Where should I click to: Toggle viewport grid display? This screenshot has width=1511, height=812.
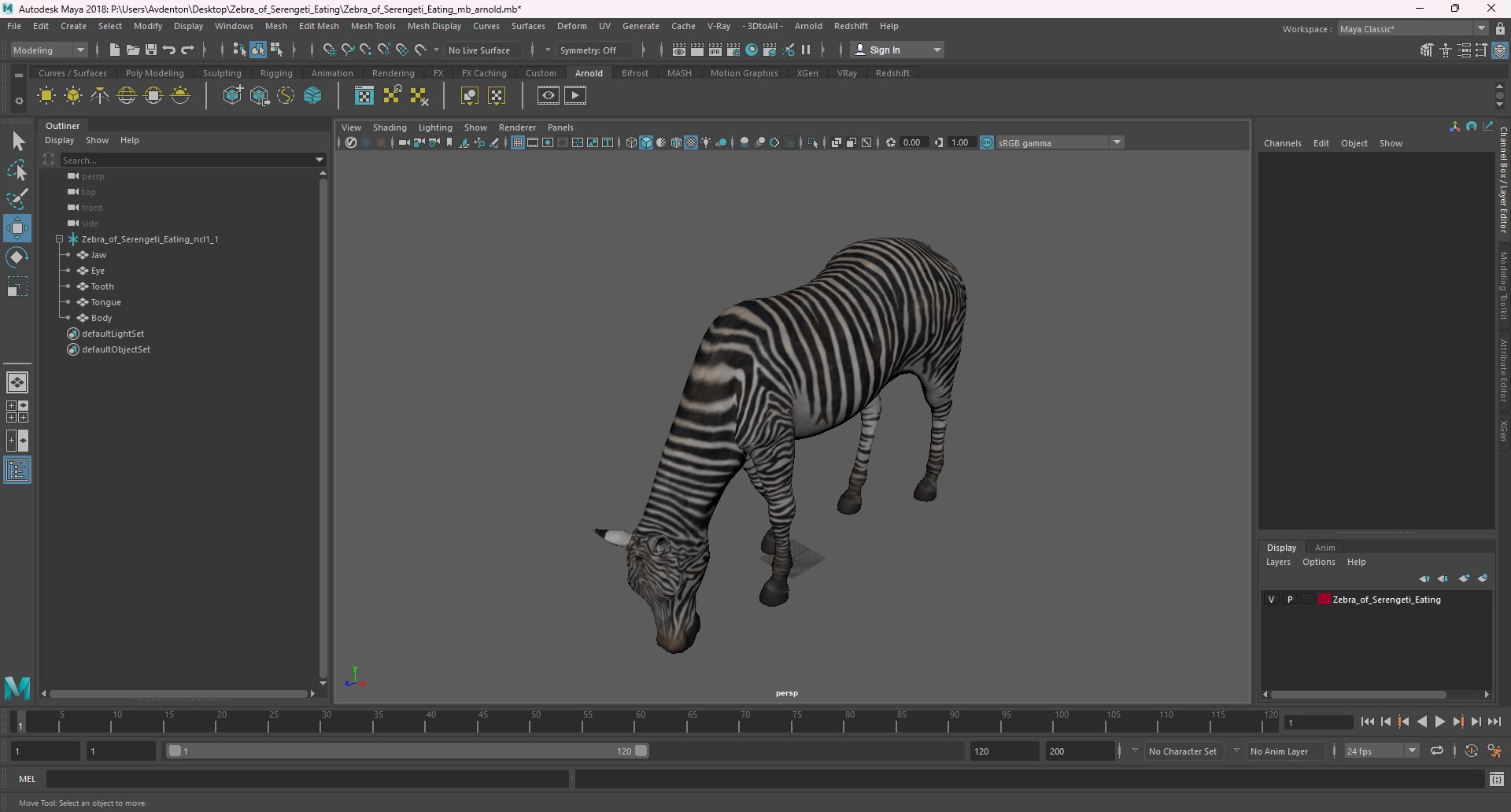[517, 142]
